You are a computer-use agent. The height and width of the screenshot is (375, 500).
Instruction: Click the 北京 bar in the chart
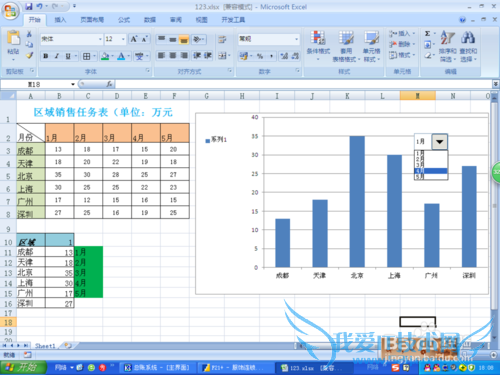coord(357,202)
